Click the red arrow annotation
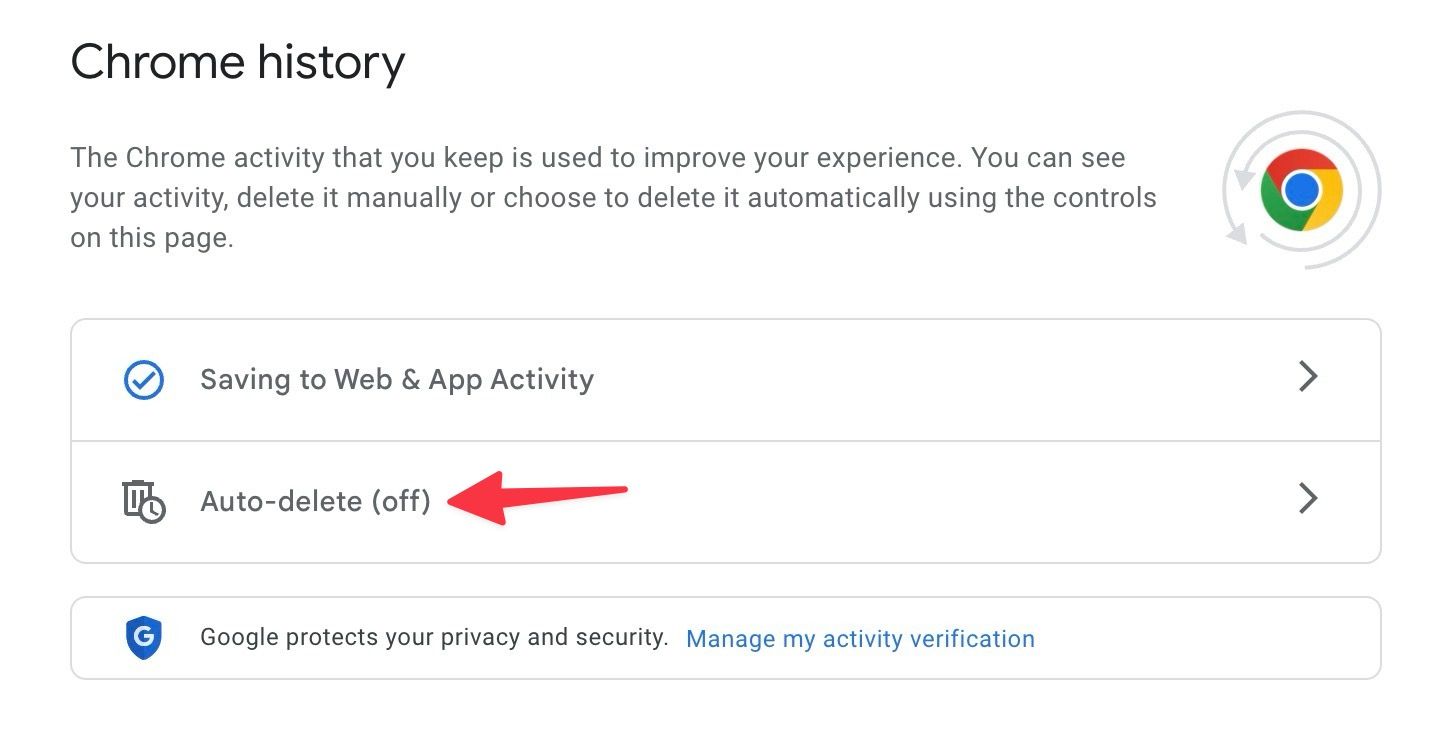 (x=538, y=497)
